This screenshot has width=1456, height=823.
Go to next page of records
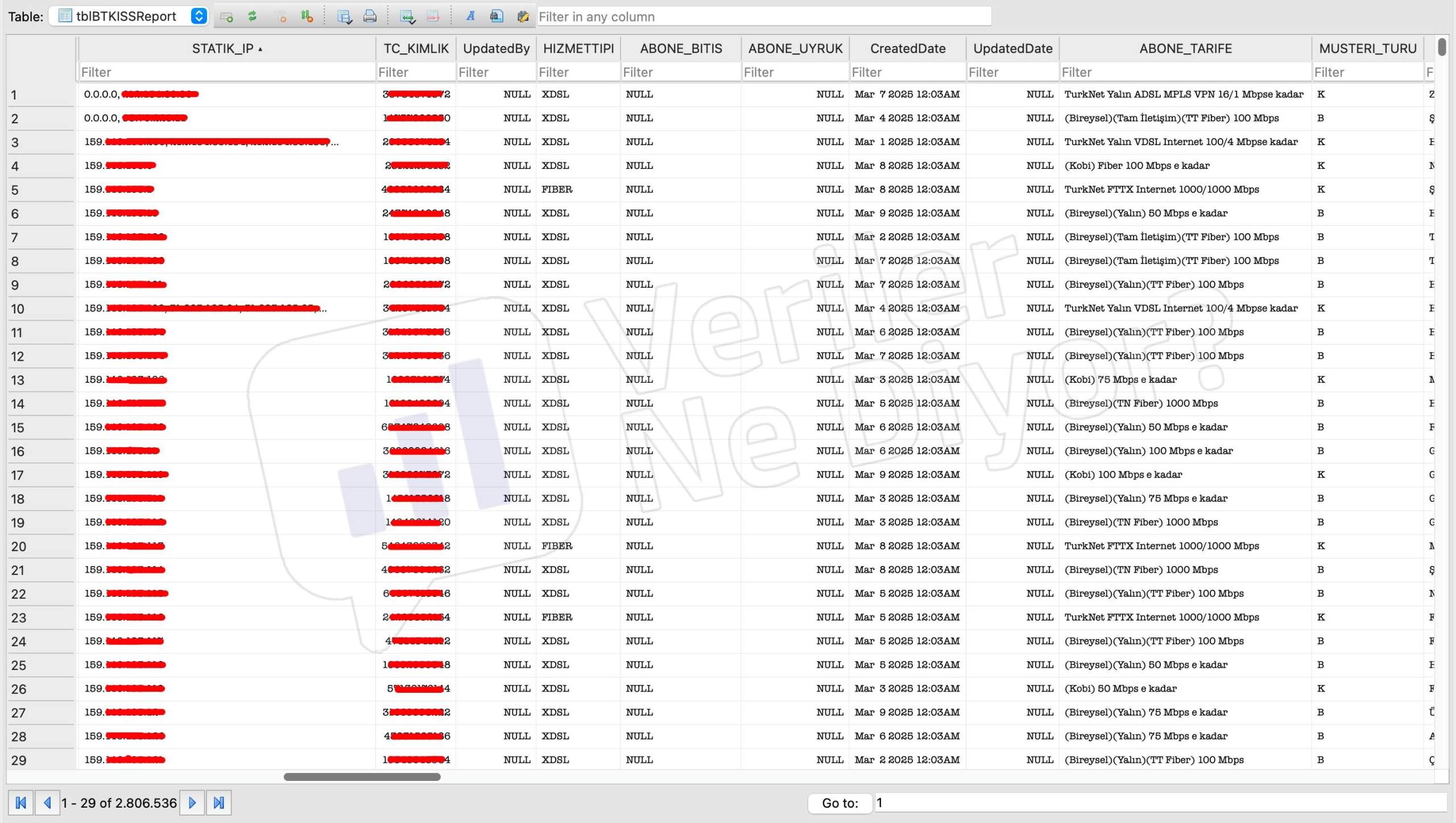pyautogui.click(x=192, y=803)
